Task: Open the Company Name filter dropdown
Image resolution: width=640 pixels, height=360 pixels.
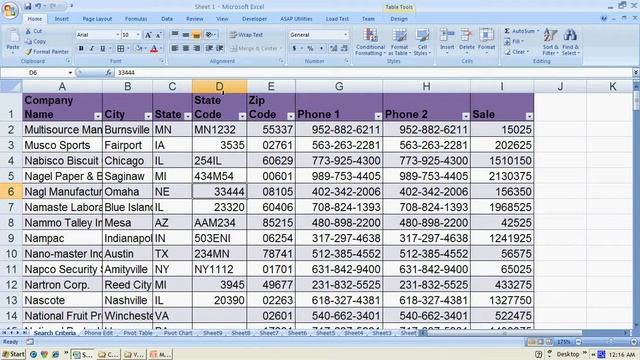Action: point(98,116)
